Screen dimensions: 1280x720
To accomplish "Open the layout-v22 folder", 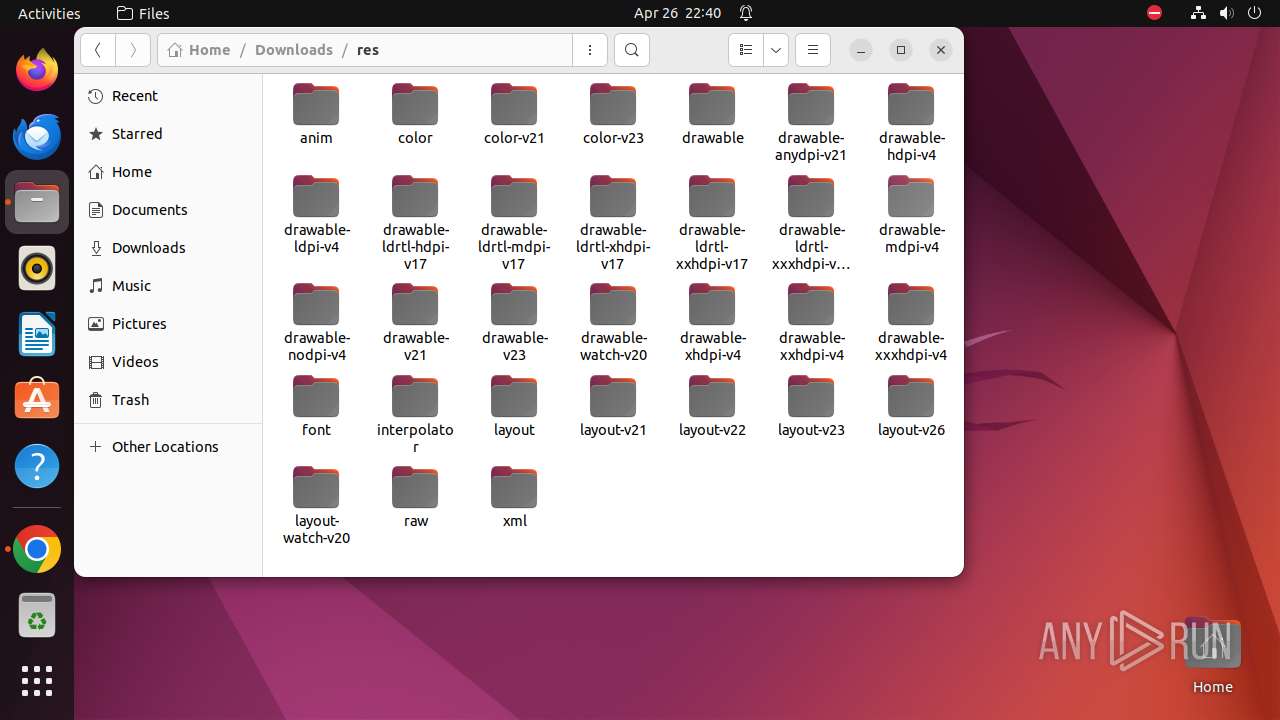I will [712, 407].
